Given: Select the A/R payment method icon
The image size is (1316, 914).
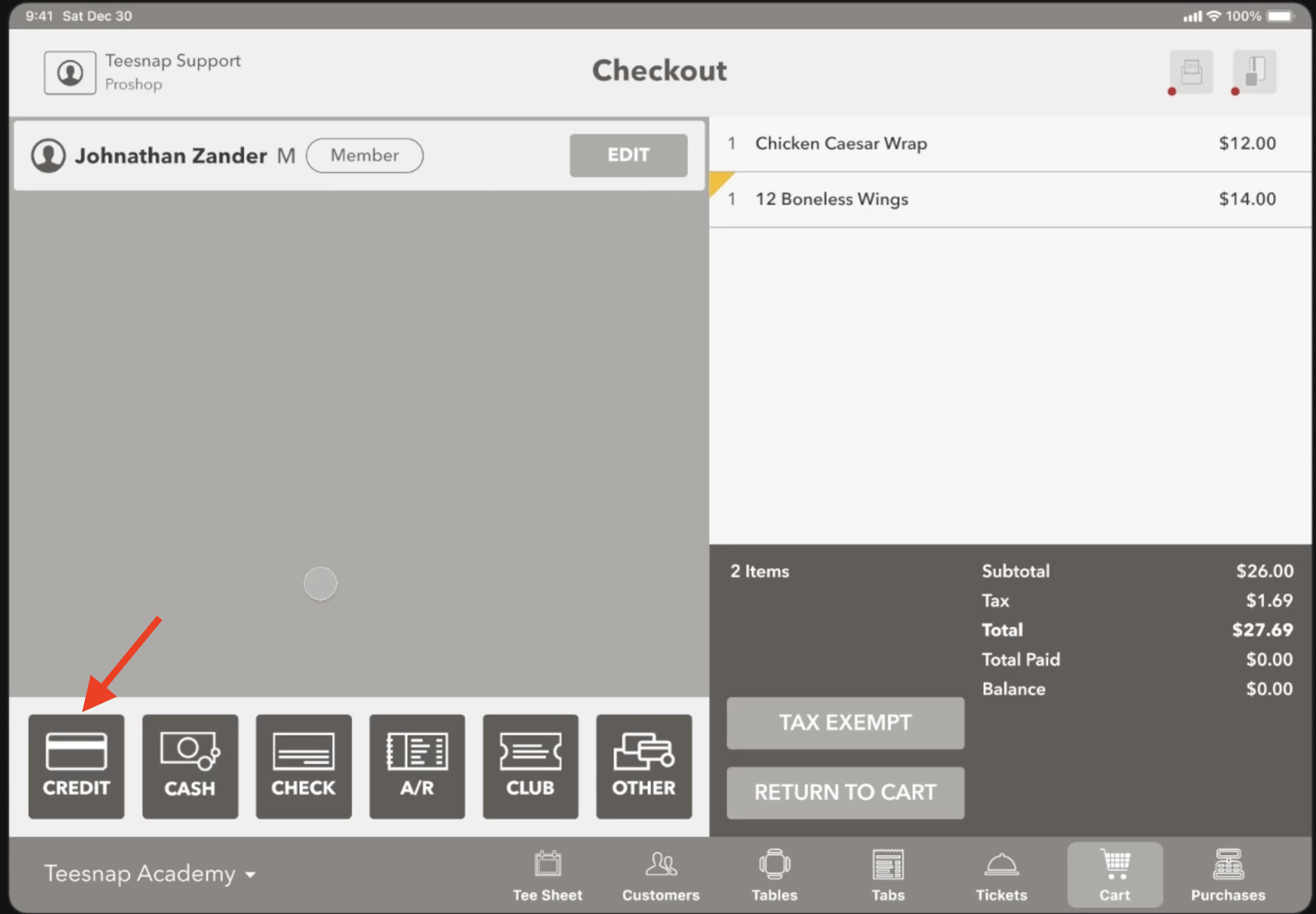Looking at the screenshot, I should point(416,766).
